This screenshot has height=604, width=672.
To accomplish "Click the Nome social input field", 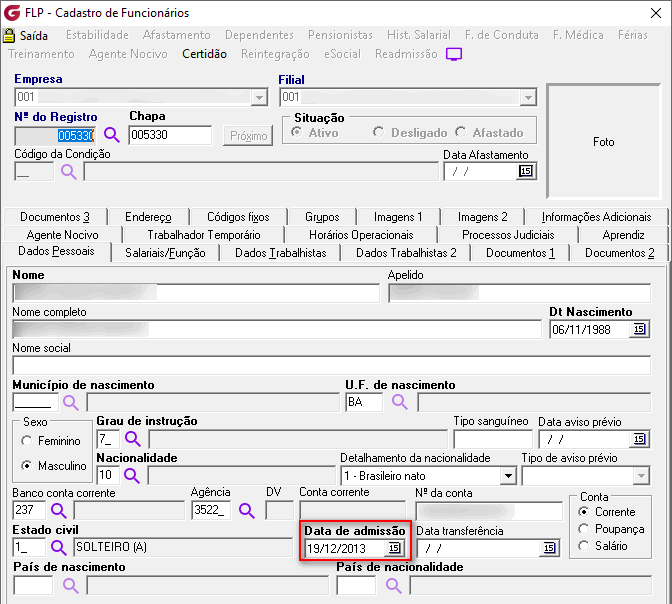I will click(x=329, y=366).
